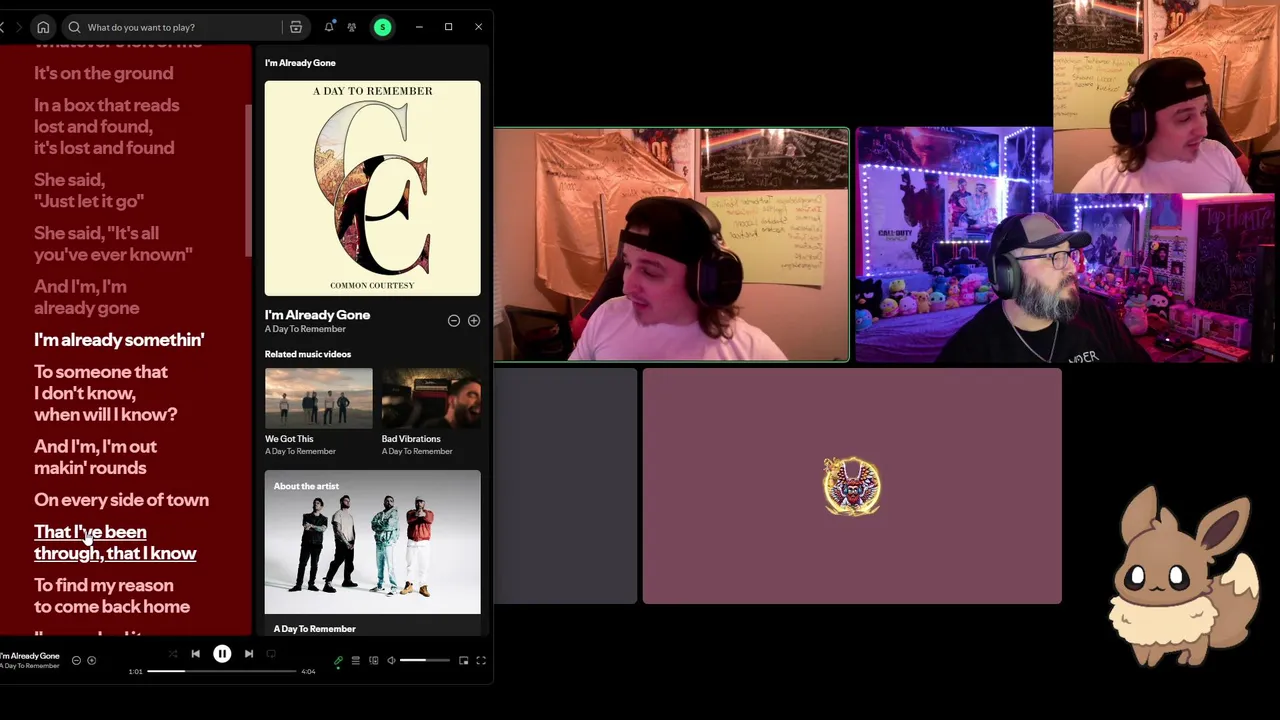Jump to lyric 'On every side of town'
Viewport: 1280px width, 720px height.
click(121, 500)
